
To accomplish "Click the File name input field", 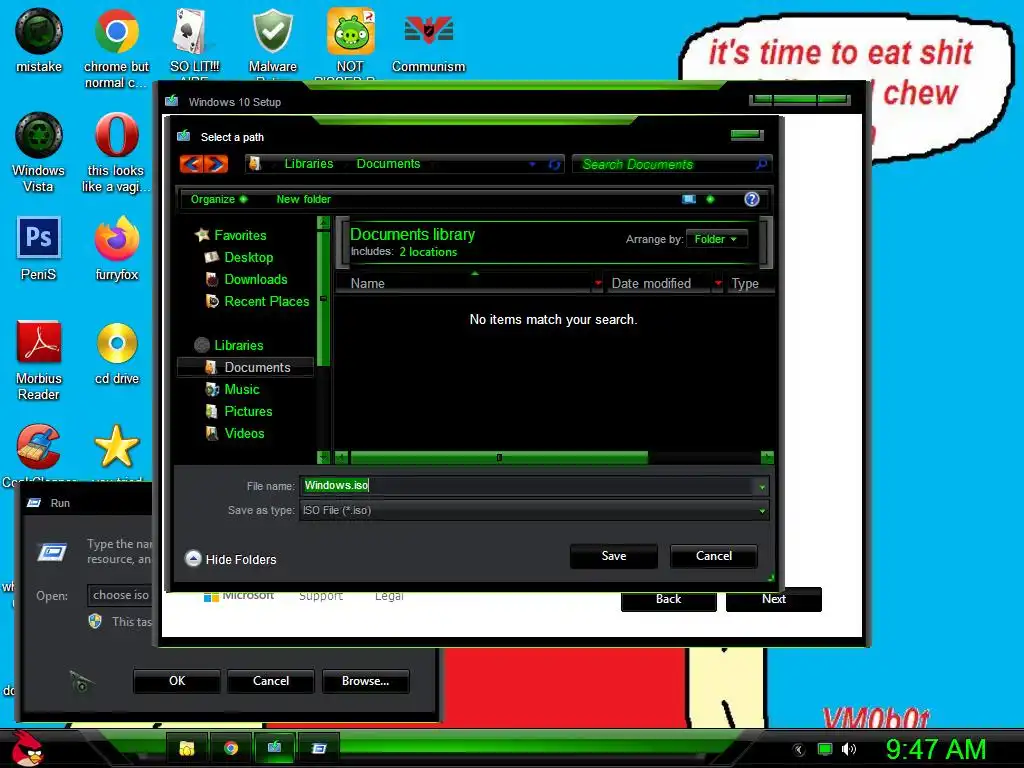I will [x=528, y=485].
